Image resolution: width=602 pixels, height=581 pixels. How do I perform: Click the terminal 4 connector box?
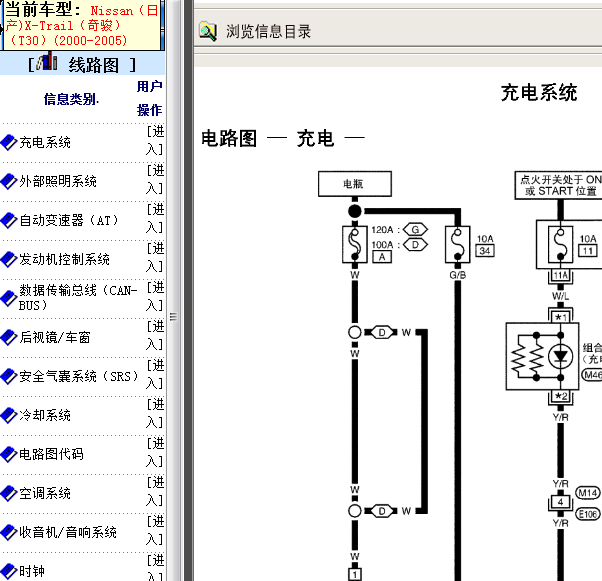point(561,502)
